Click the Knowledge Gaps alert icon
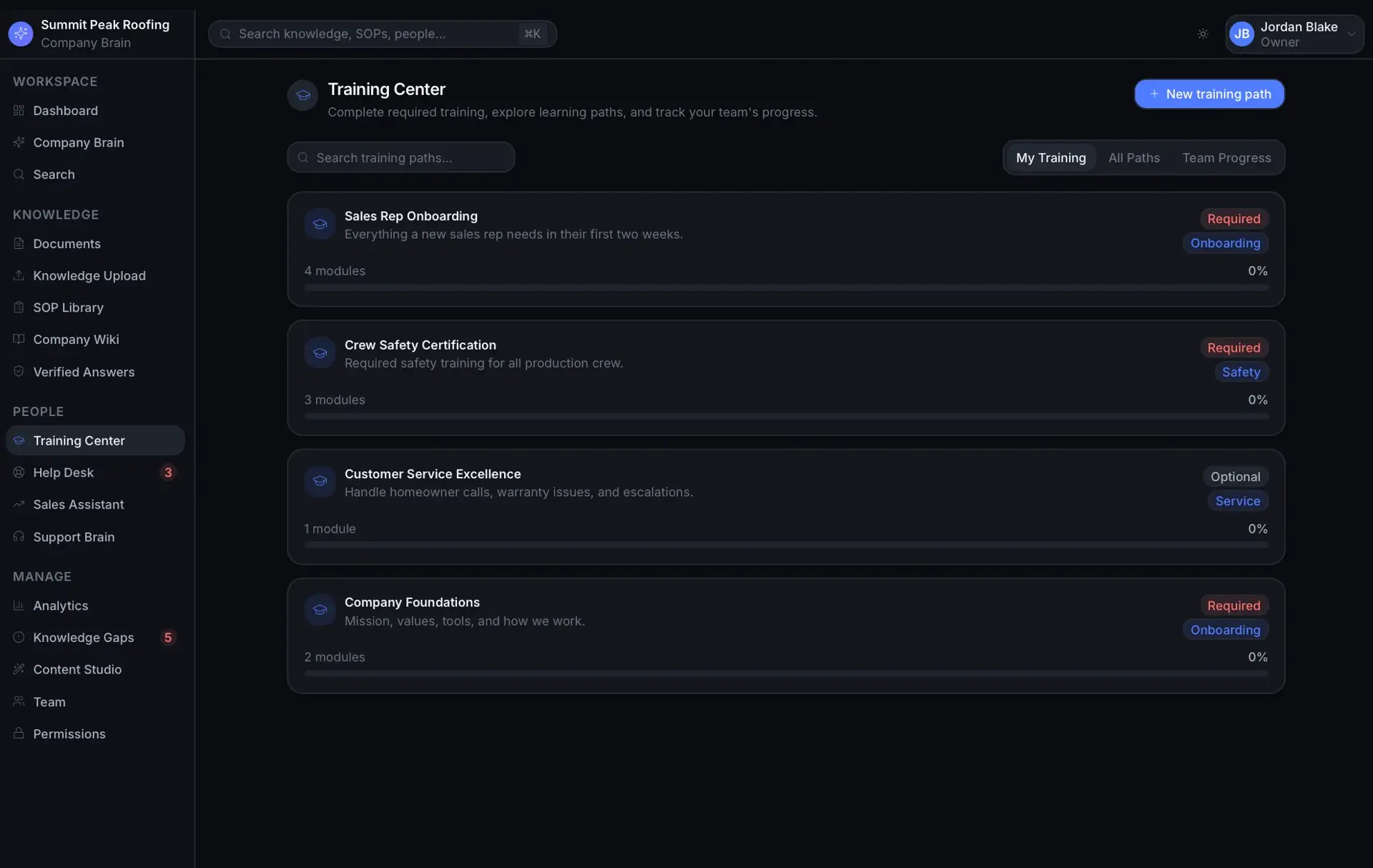1373x868 pixels. pyautogui.click(x=19, y=637)
